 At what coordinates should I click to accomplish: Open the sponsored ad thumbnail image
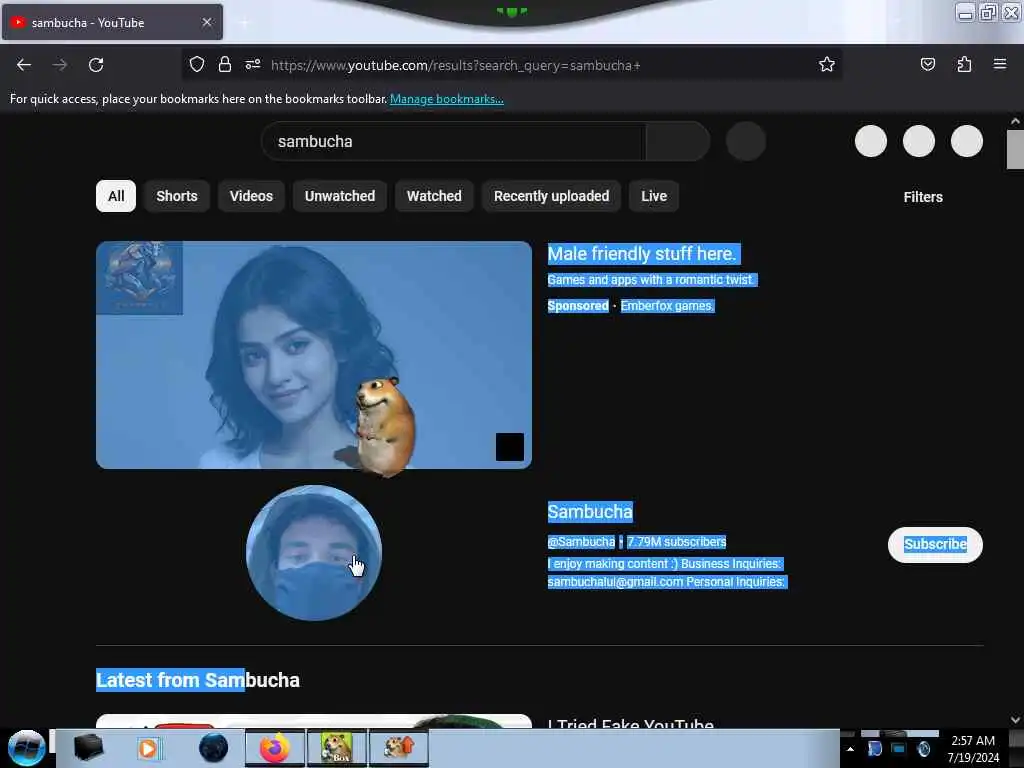tap(313, 355)
